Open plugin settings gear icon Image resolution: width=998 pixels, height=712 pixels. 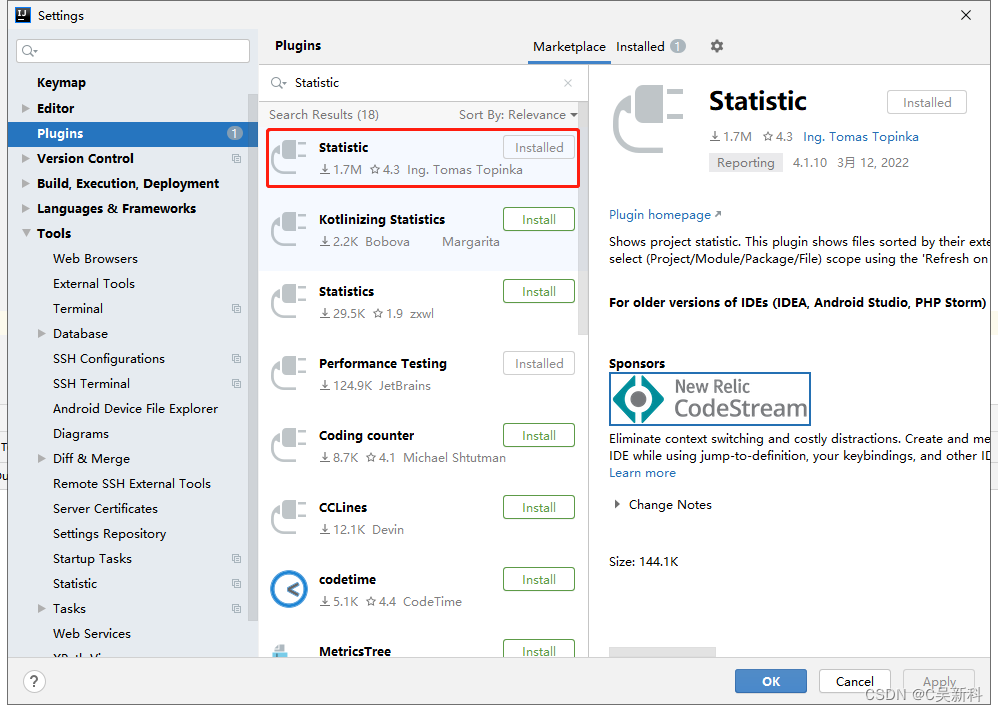717,46
